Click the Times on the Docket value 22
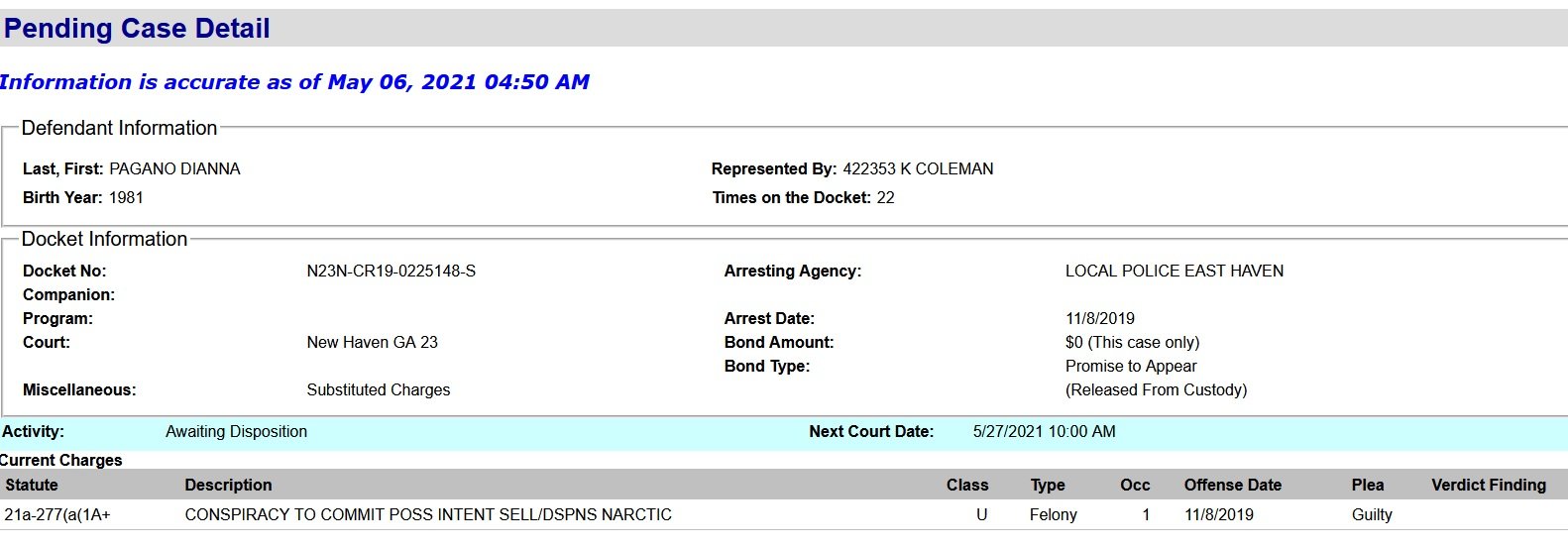1568x548 pixels. tap(885, 197)
